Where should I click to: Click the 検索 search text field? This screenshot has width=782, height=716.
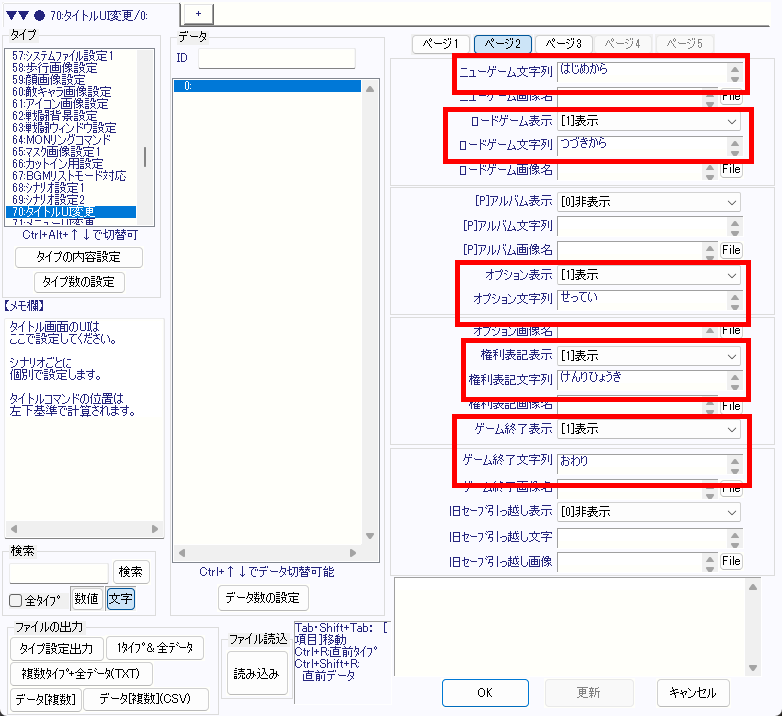click(59, 572)
